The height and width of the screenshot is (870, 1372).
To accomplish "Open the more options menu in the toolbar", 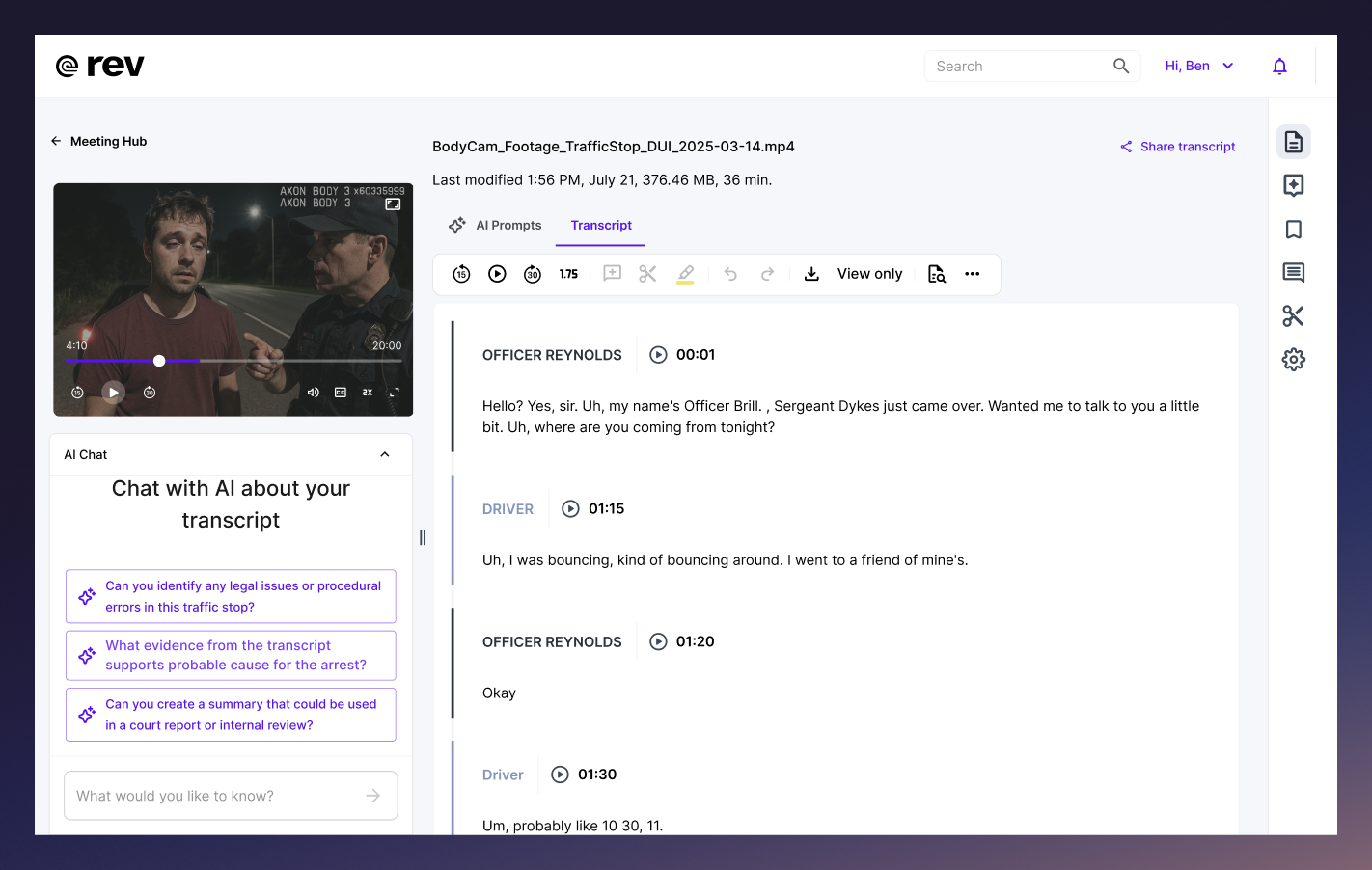I will coord(973,274).
